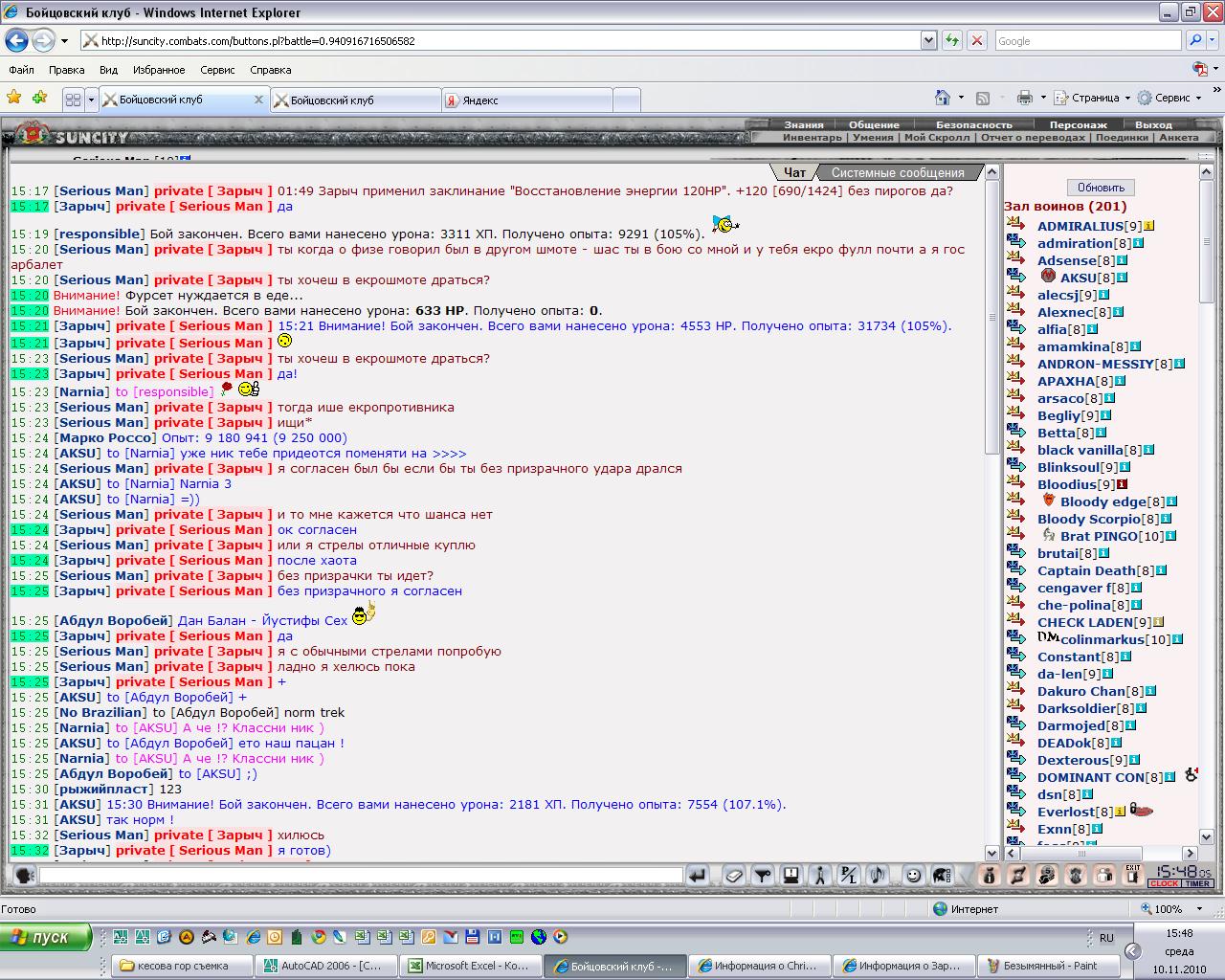Open the Мой Скролл link
The image size is (1225, 980).
coord(937,137)
